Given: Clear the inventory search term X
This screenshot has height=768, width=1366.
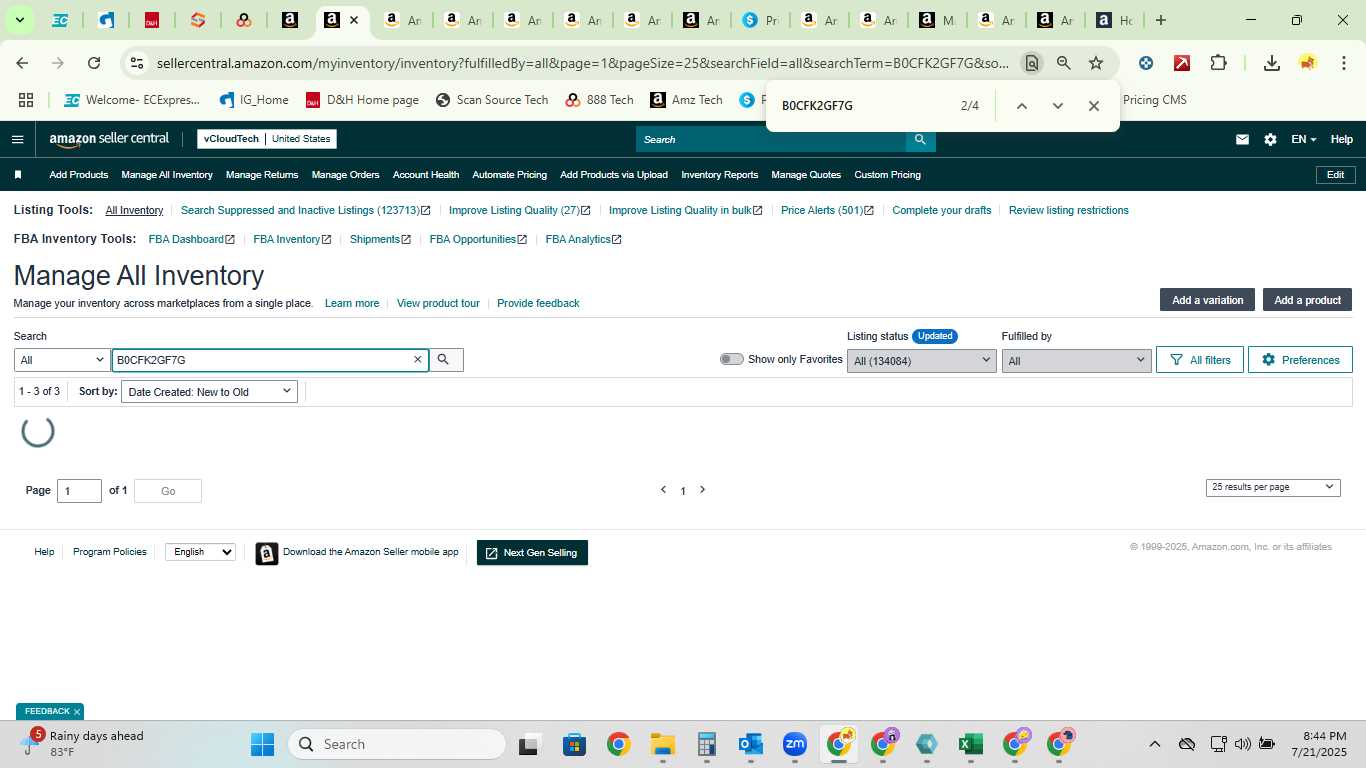Looking at the screenshot, I should click(418, 360).
